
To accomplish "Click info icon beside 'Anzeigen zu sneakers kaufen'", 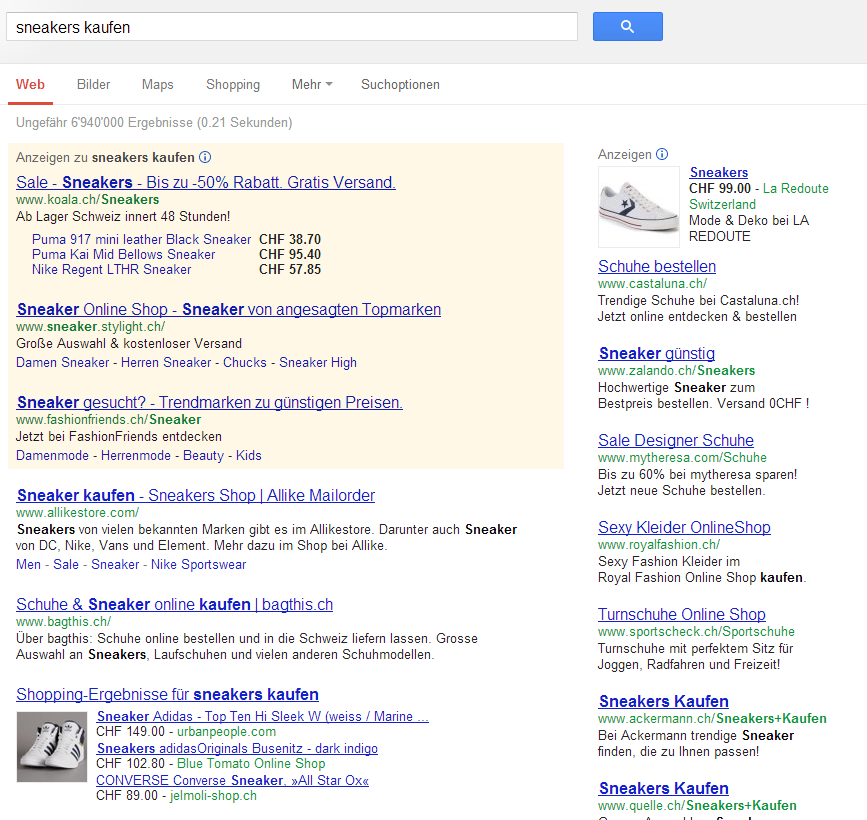I will [205, 157].
